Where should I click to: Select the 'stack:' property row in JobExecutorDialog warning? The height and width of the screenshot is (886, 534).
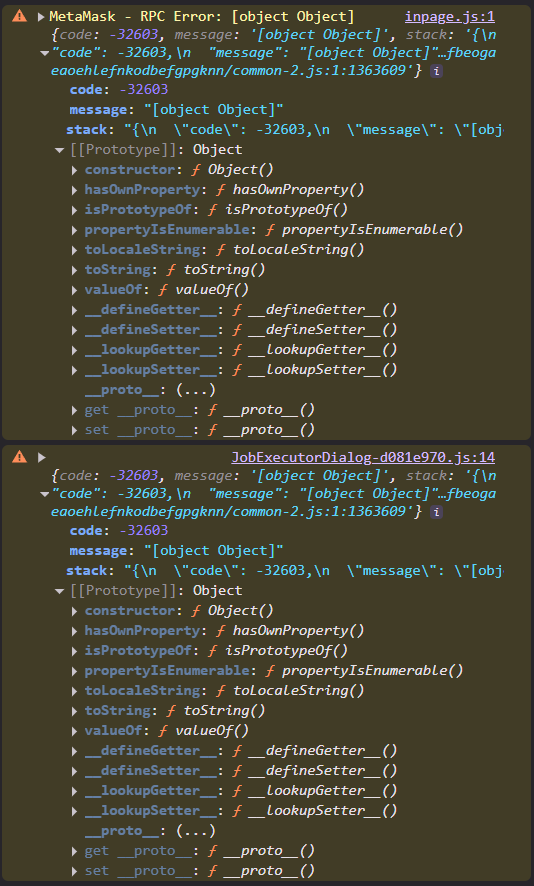click(x=284, y=570)
